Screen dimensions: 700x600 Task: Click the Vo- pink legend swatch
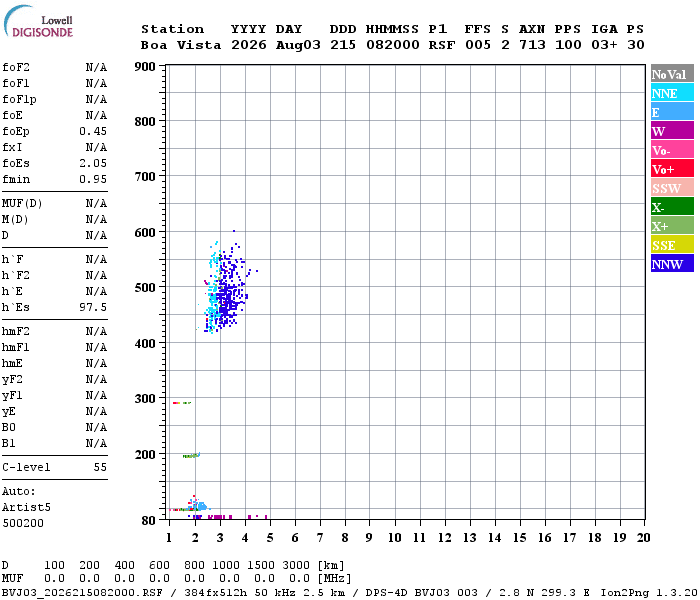tap(672, 150)
